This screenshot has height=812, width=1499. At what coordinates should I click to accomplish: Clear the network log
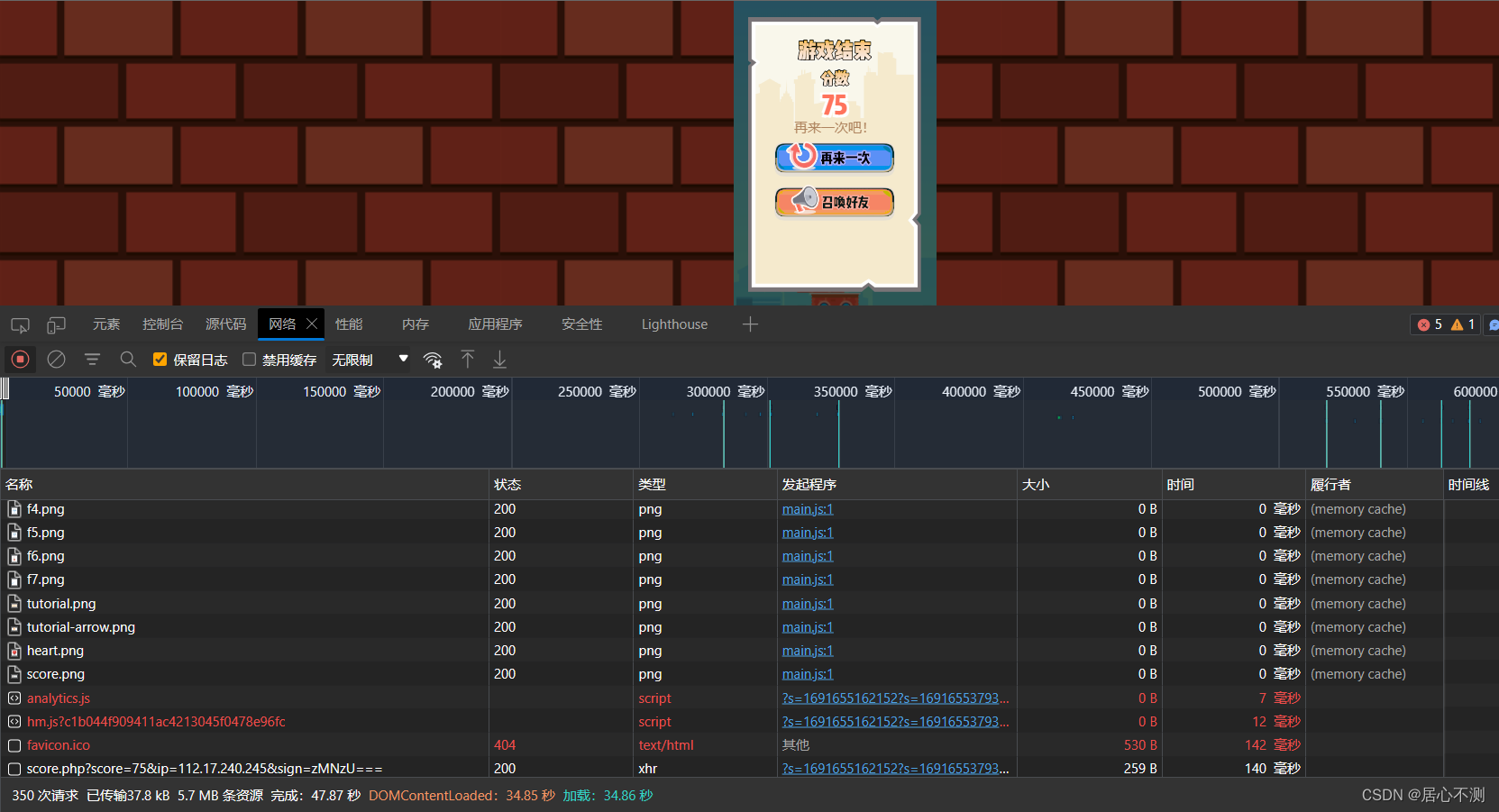coord(56,360)
